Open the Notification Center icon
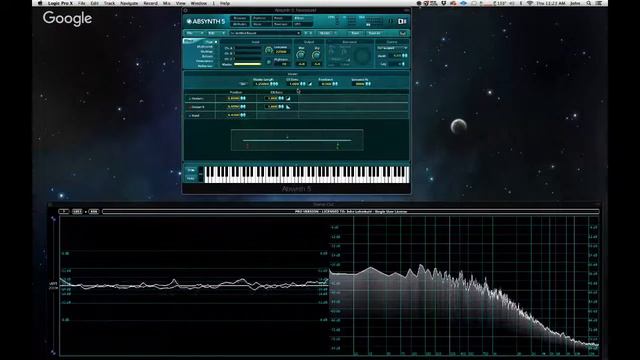The height and width of the screenshot is (360, 640). click(599, 3)
